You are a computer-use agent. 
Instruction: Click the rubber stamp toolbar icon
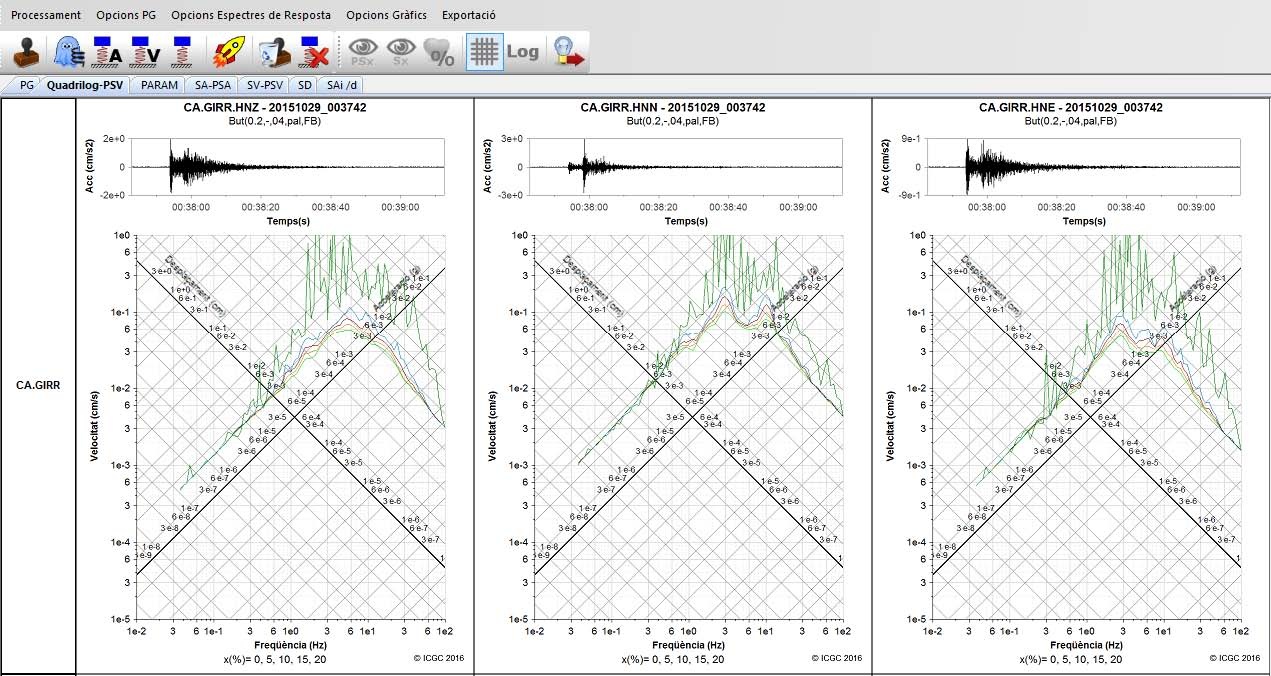click(x=26, y=52)
